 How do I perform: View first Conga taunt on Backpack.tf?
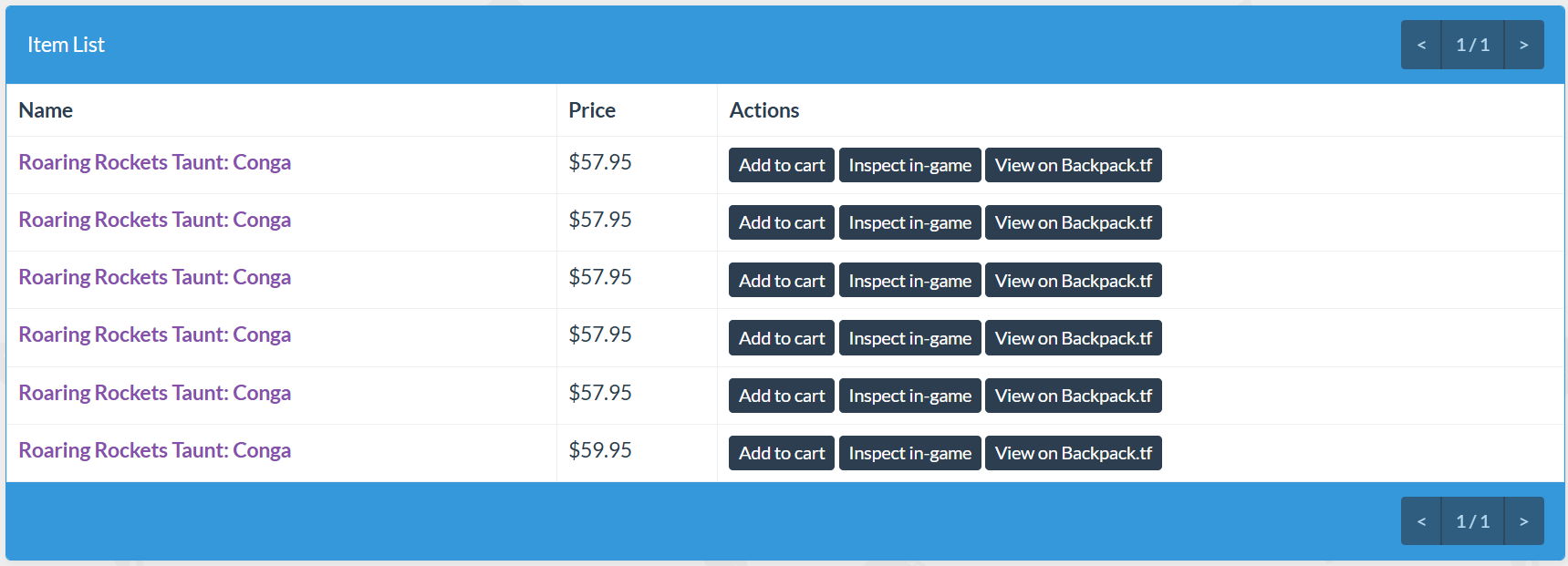click(1074, 165)
